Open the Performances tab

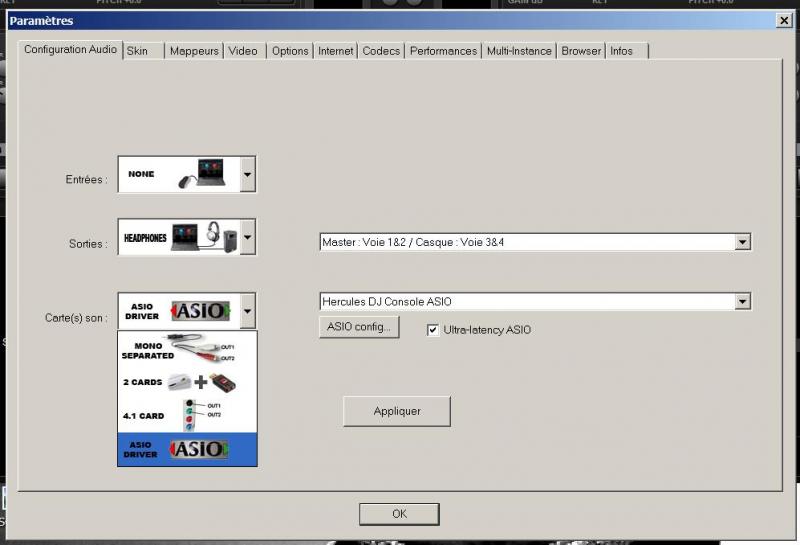click(x=443, y=51)
